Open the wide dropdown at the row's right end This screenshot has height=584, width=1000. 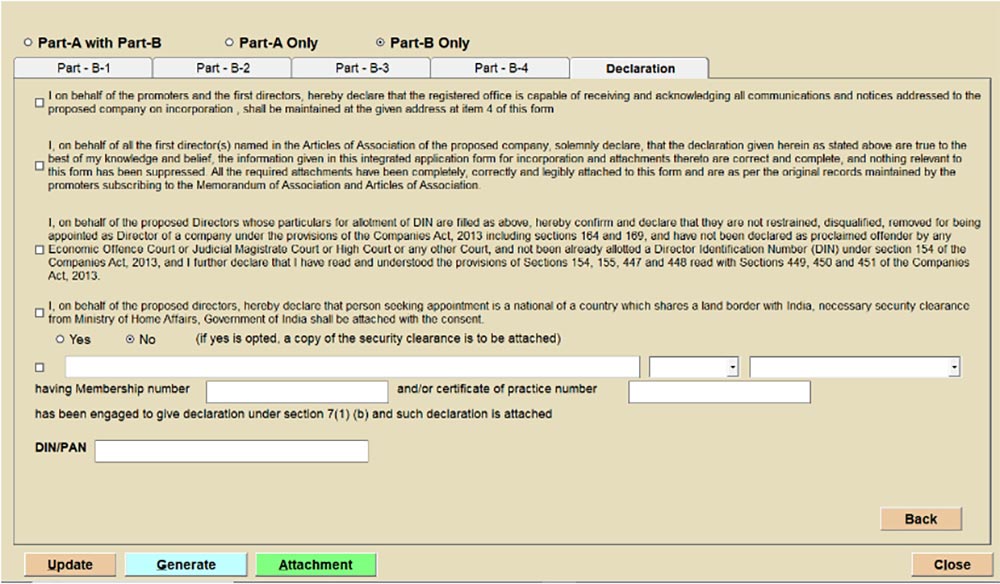954,367
